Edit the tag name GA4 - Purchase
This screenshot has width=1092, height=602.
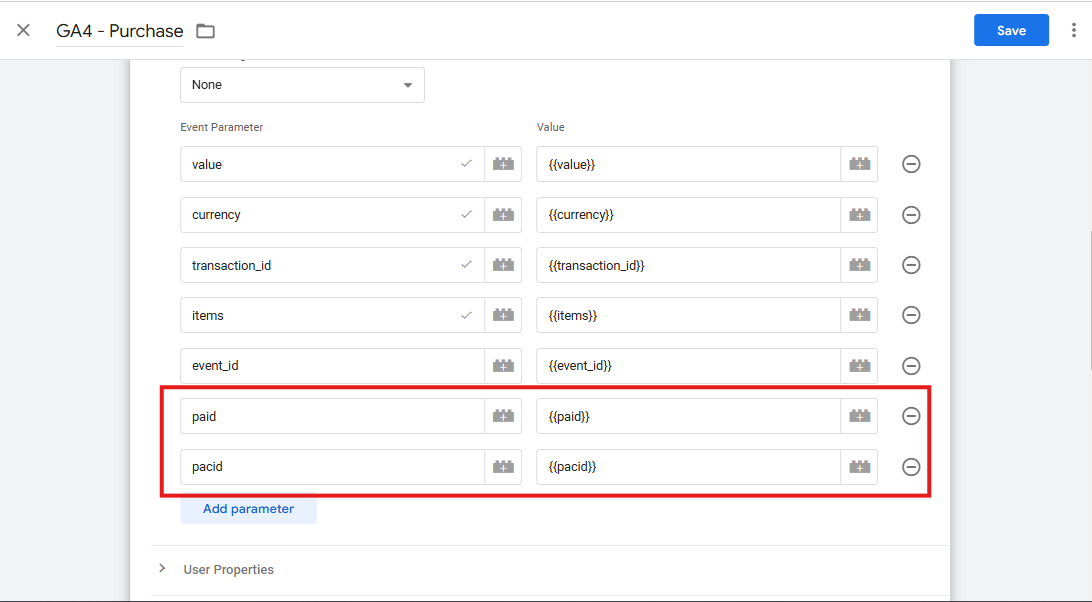click(120, 31)
